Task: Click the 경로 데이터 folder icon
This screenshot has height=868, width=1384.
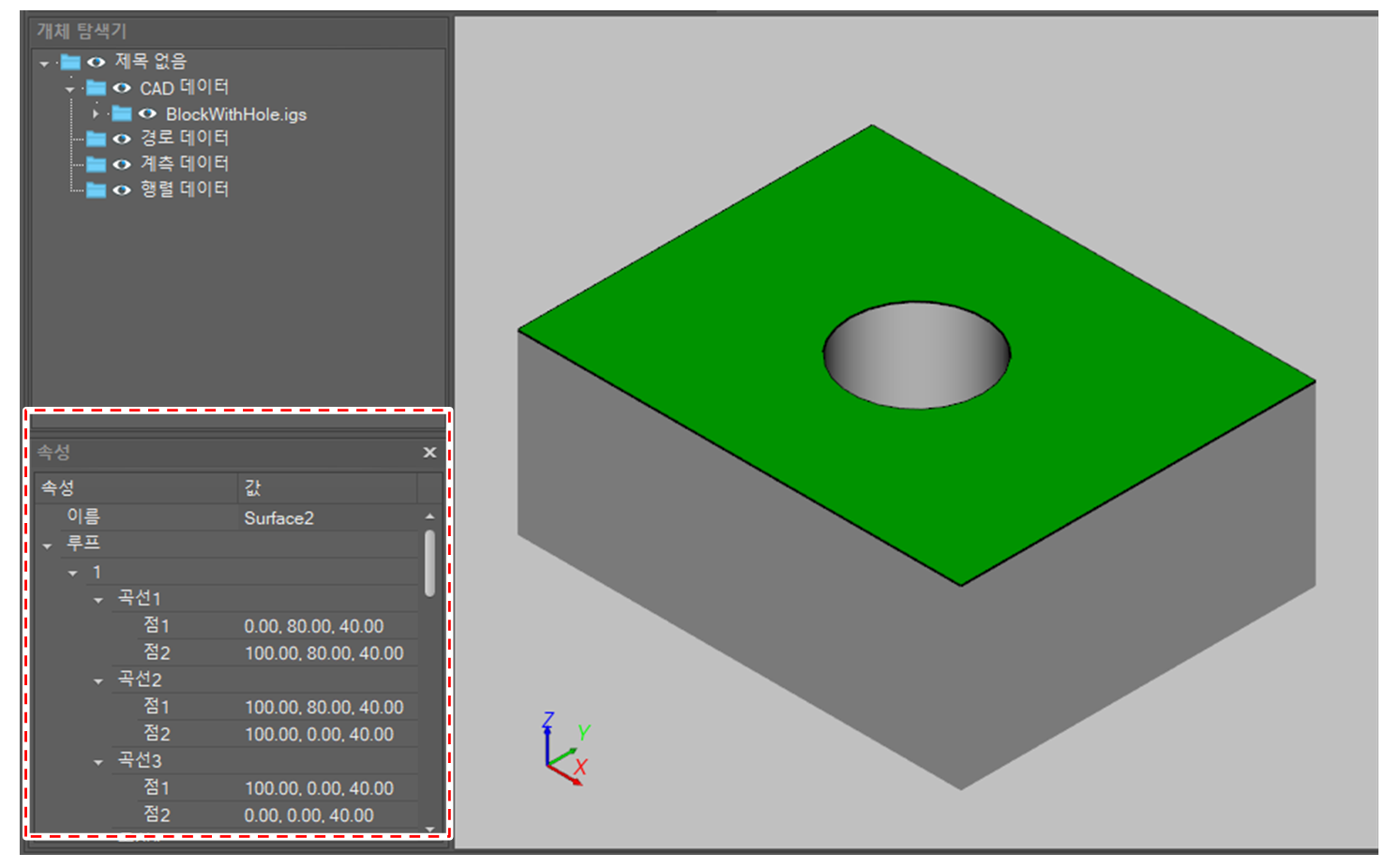Action: (x=98, y=138)
